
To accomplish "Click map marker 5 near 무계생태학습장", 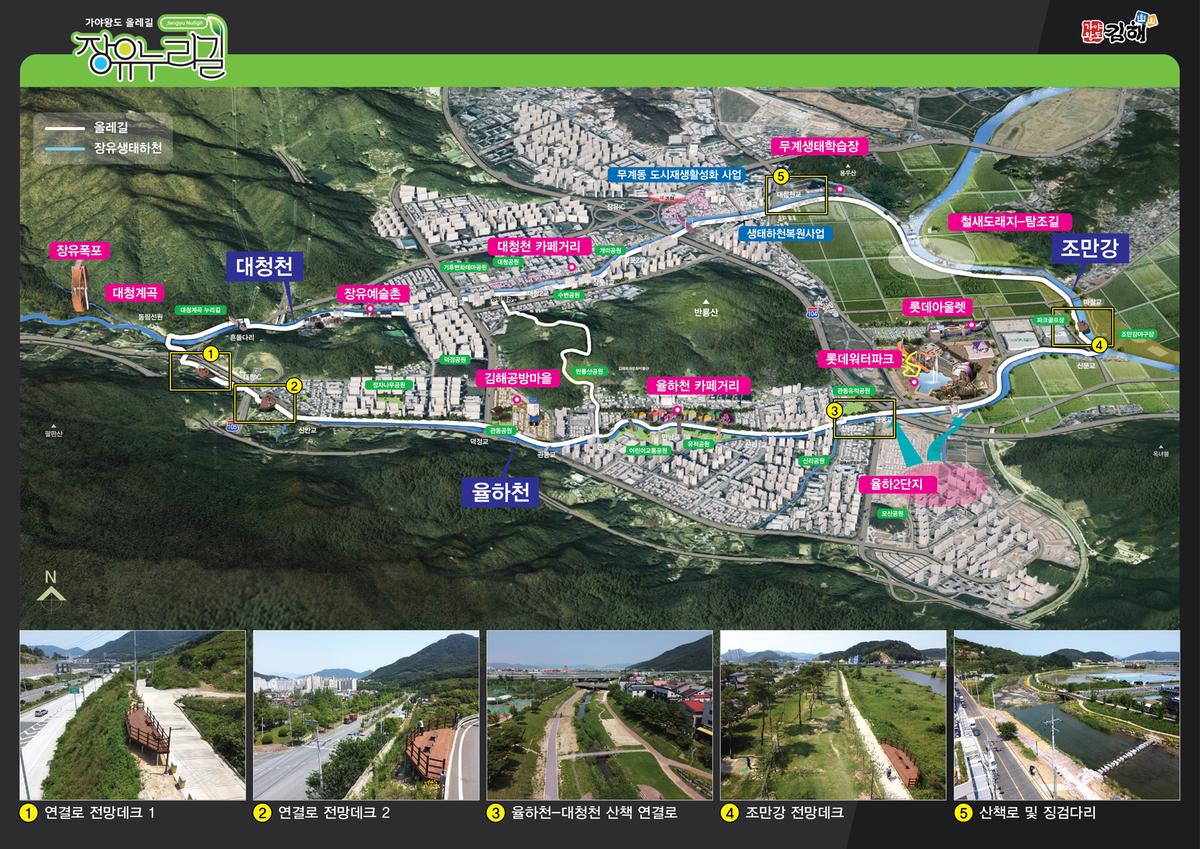I will [x=780, y=177].
